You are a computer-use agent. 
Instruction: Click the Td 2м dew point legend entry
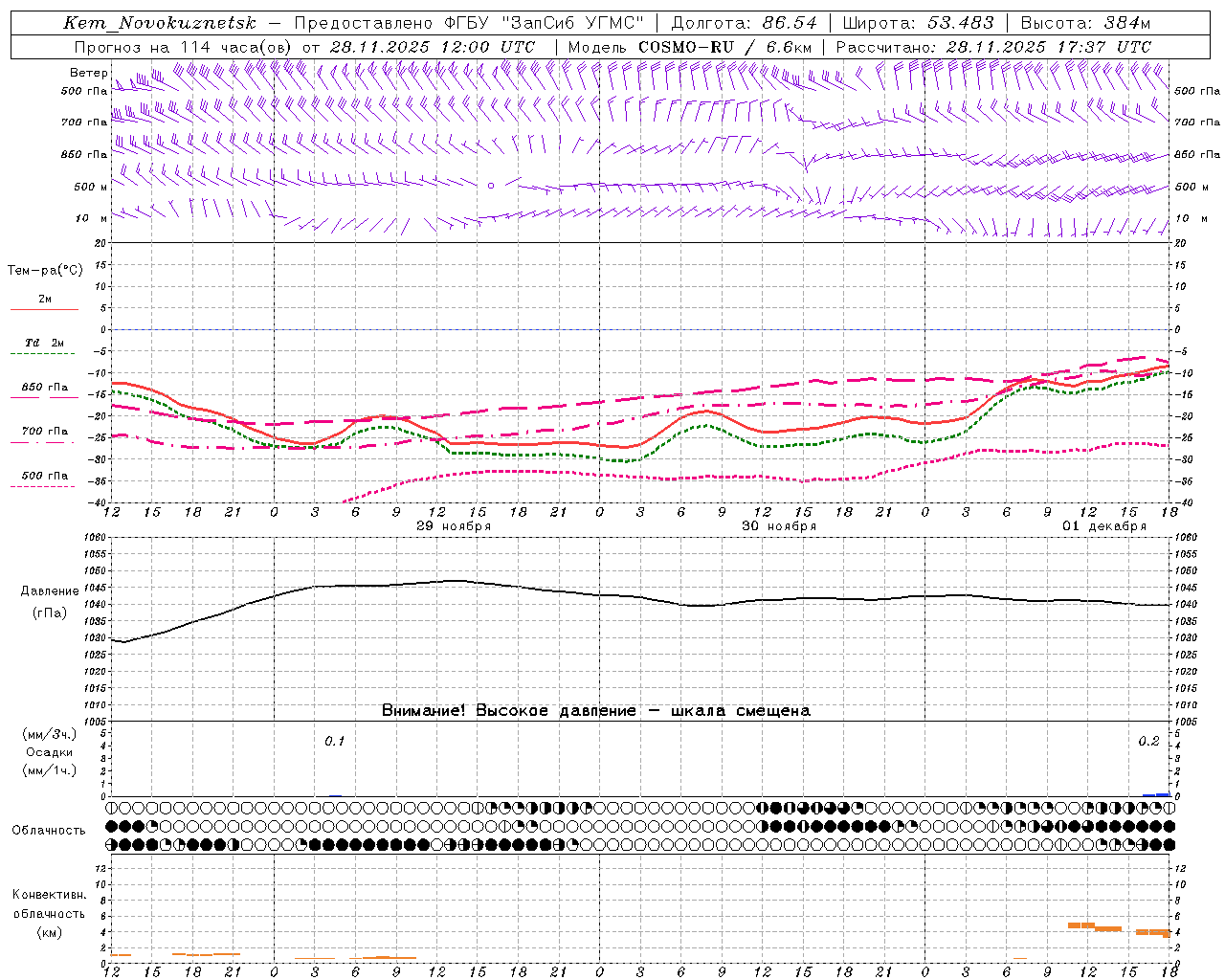[x=45, y=343]
